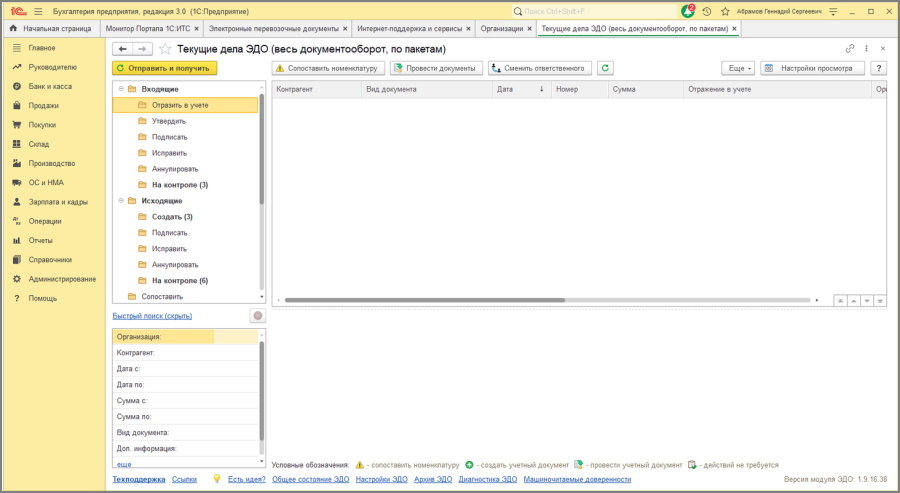900x493 pixels.
Task: Open Помощь section in sidebar
Action: [x=42, y=298]
